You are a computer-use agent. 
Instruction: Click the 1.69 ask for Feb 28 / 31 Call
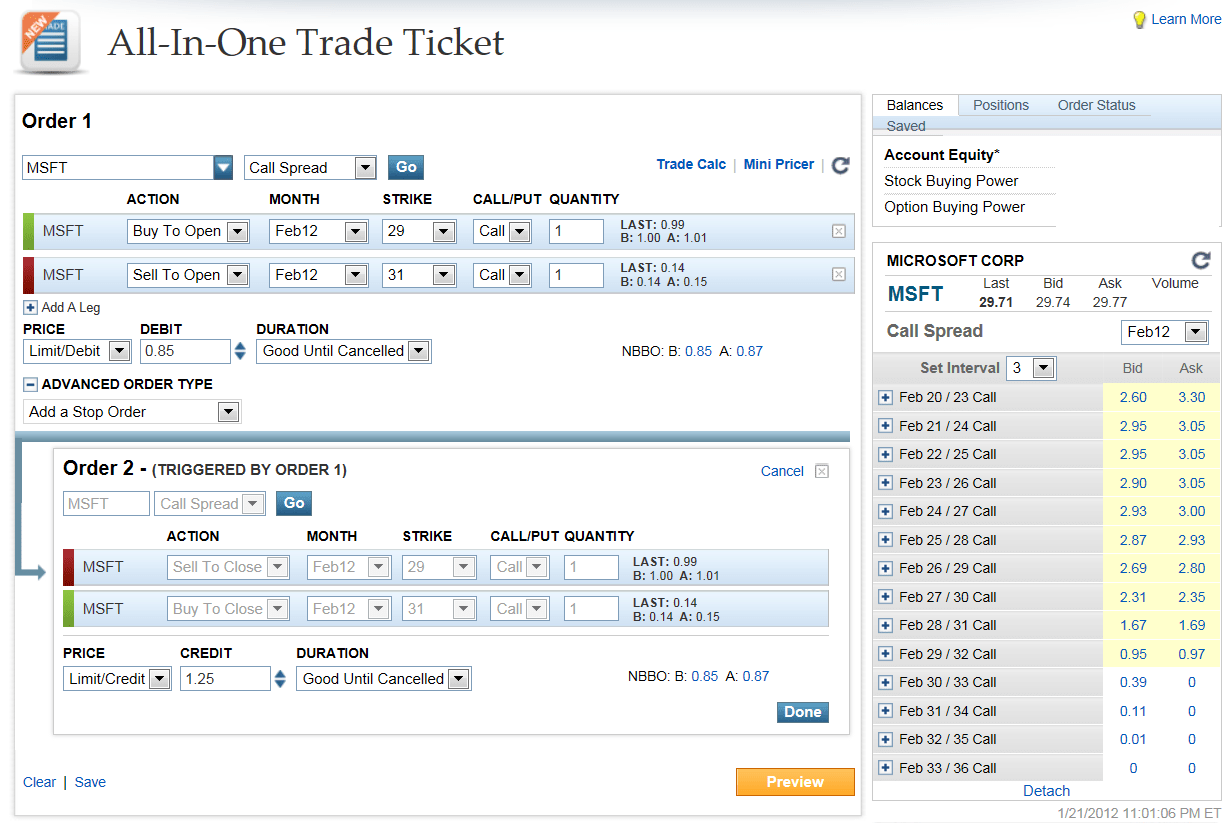[x=1192, y=625]
